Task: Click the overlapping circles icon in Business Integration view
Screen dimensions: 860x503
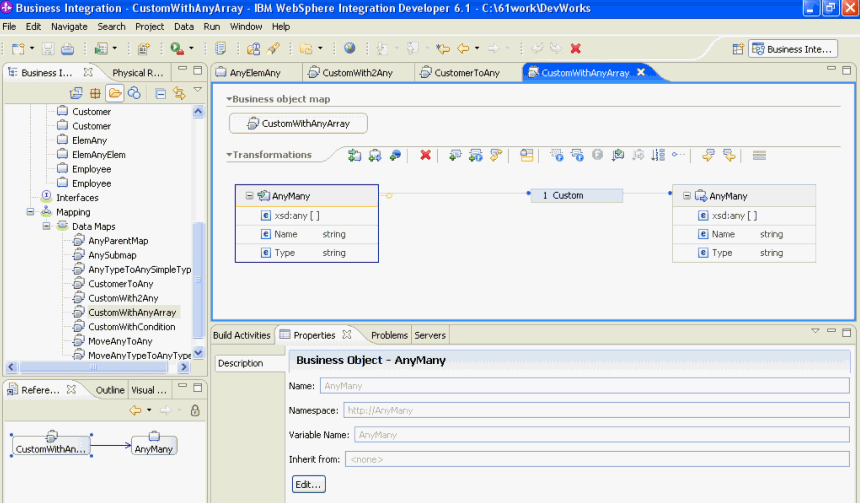Action: 134,93
